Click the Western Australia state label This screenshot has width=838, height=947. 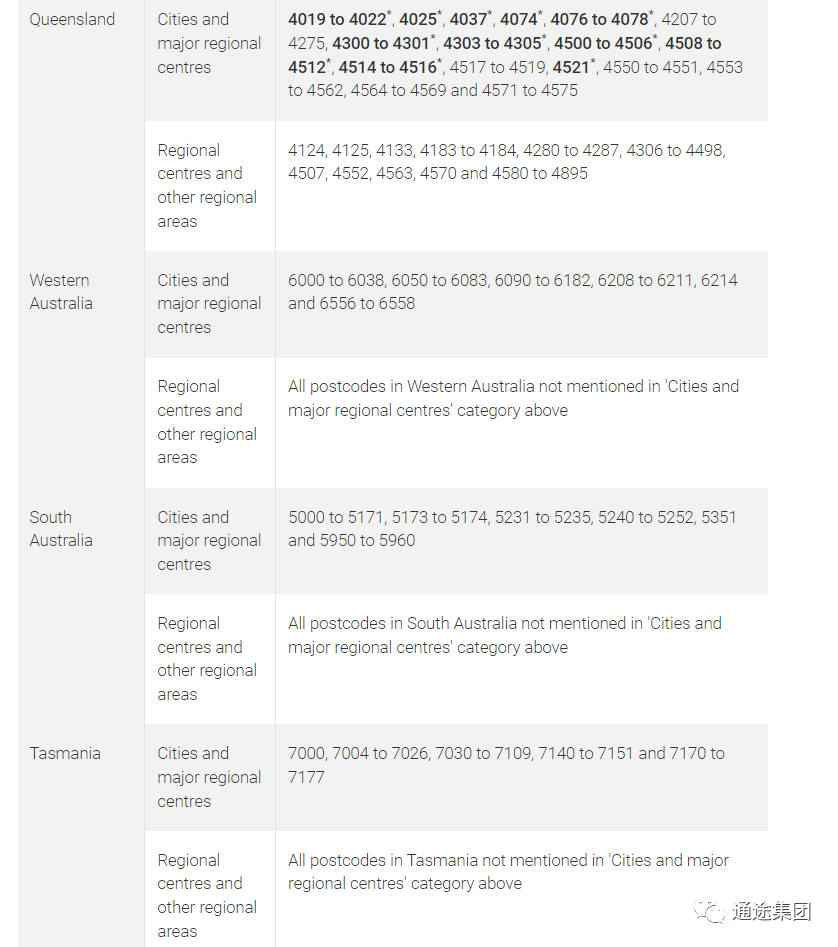[x=61, y=292]
